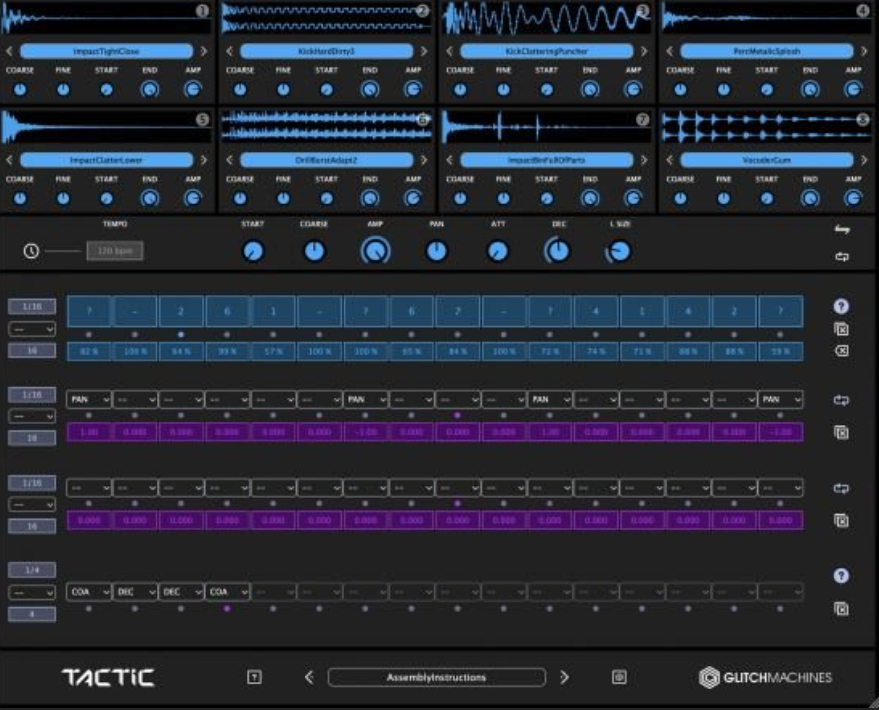Screen dimensions: 879x710
Task: Click the KickClatteringPuncher waveform display
Action: click(546, 18)
